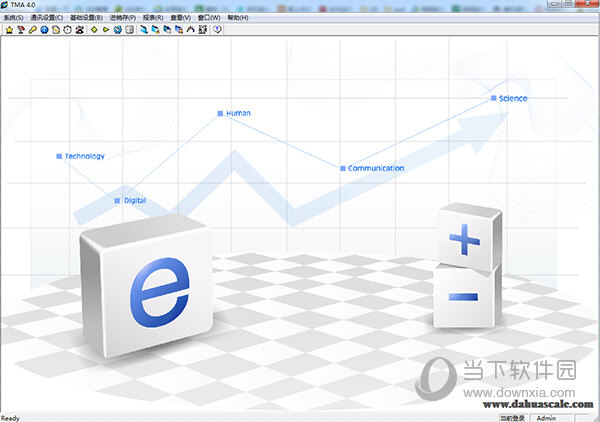
Task: Click the black grid pattern toolbar icon
Action: click(203, 29)
